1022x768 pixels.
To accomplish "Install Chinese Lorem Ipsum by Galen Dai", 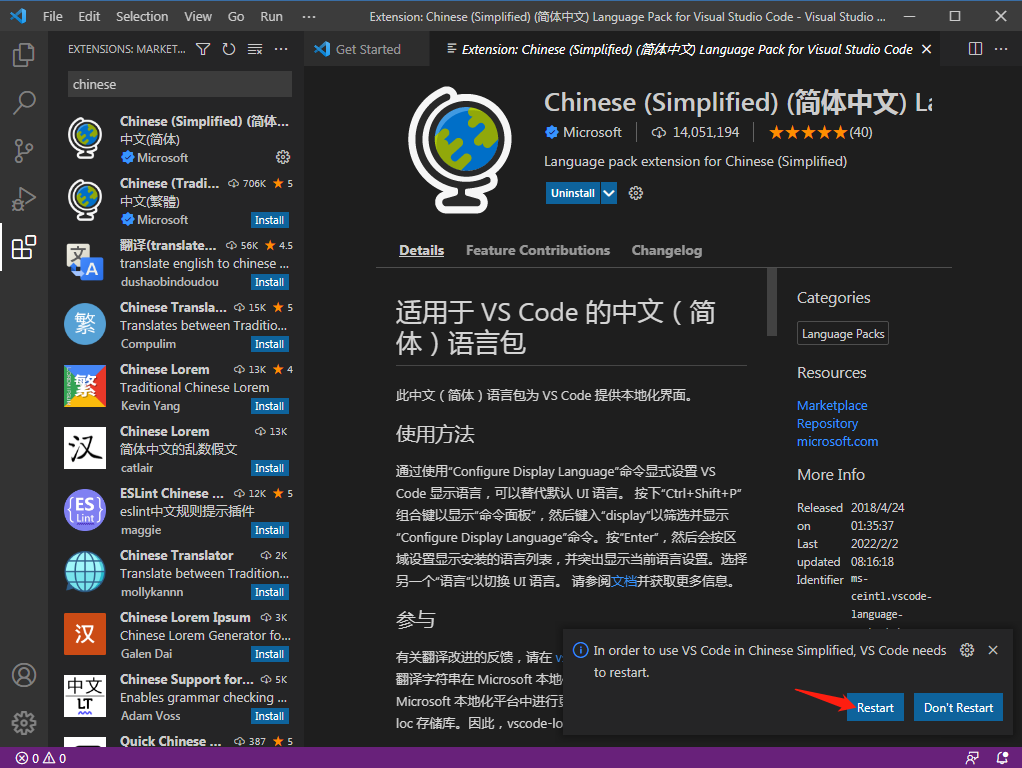I will pyautogui.click(x=270, y=654).
